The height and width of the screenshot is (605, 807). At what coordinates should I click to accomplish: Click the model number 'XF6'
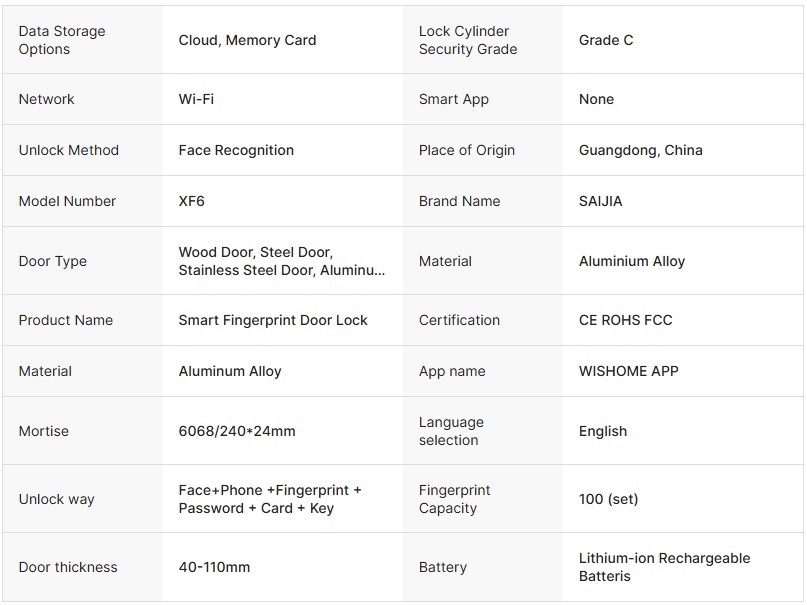coord(191,201)
